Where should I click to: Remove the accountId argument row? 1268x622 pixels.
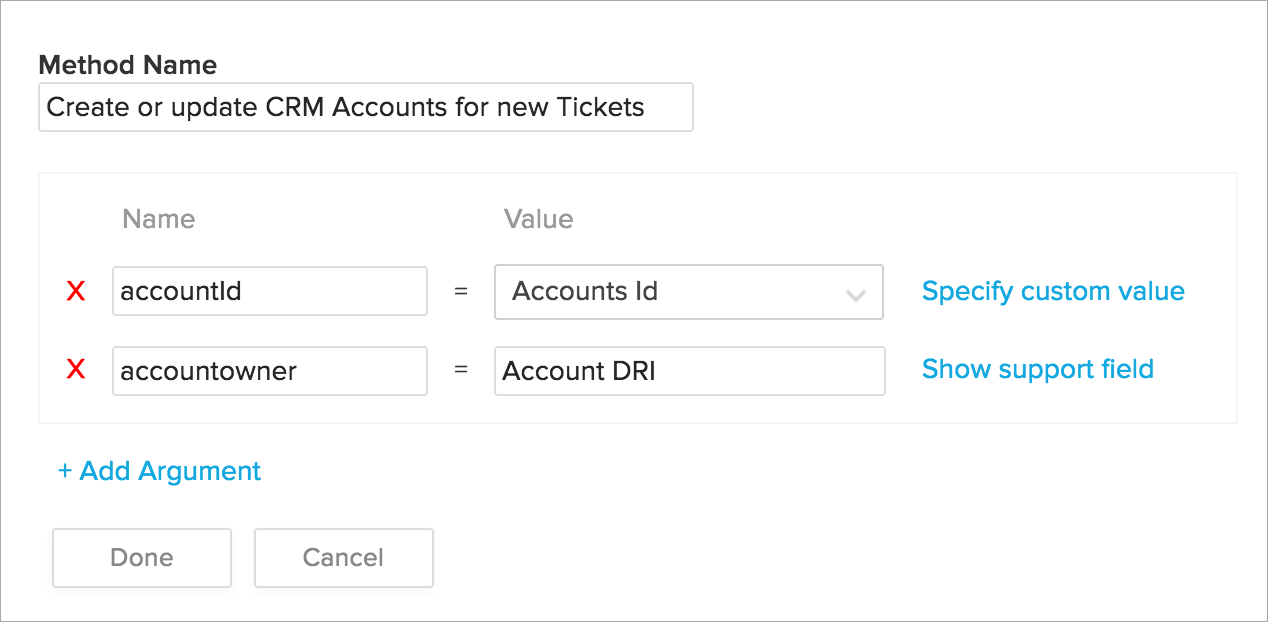75,292
